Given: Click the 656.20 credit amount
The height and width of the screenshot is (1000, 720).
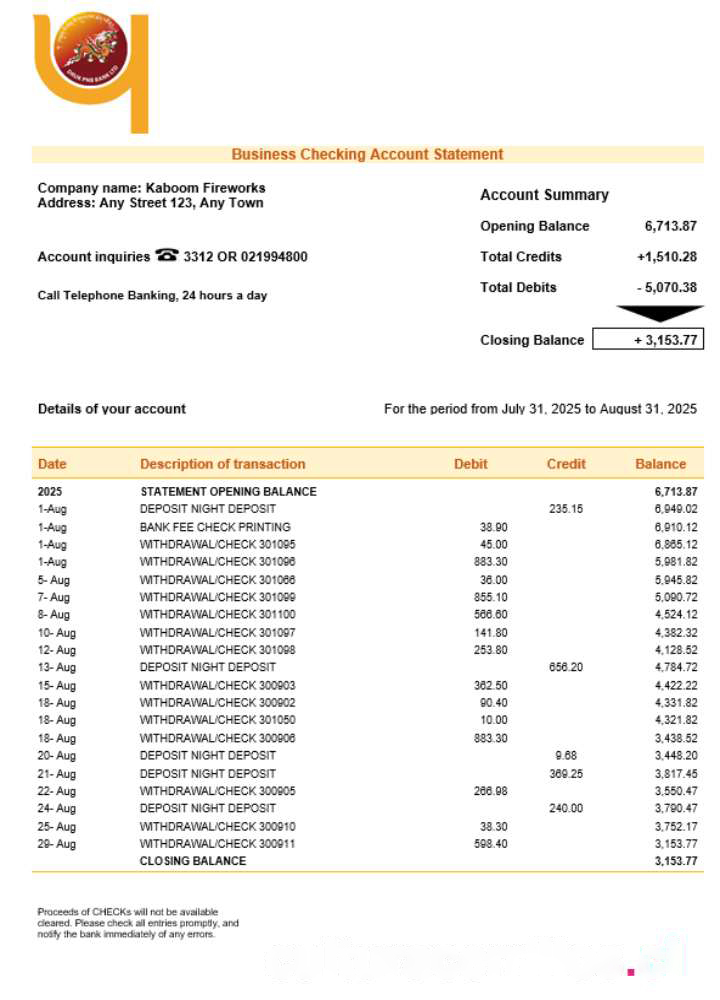Looking at the screenshot, I should (x=566, y=667).
